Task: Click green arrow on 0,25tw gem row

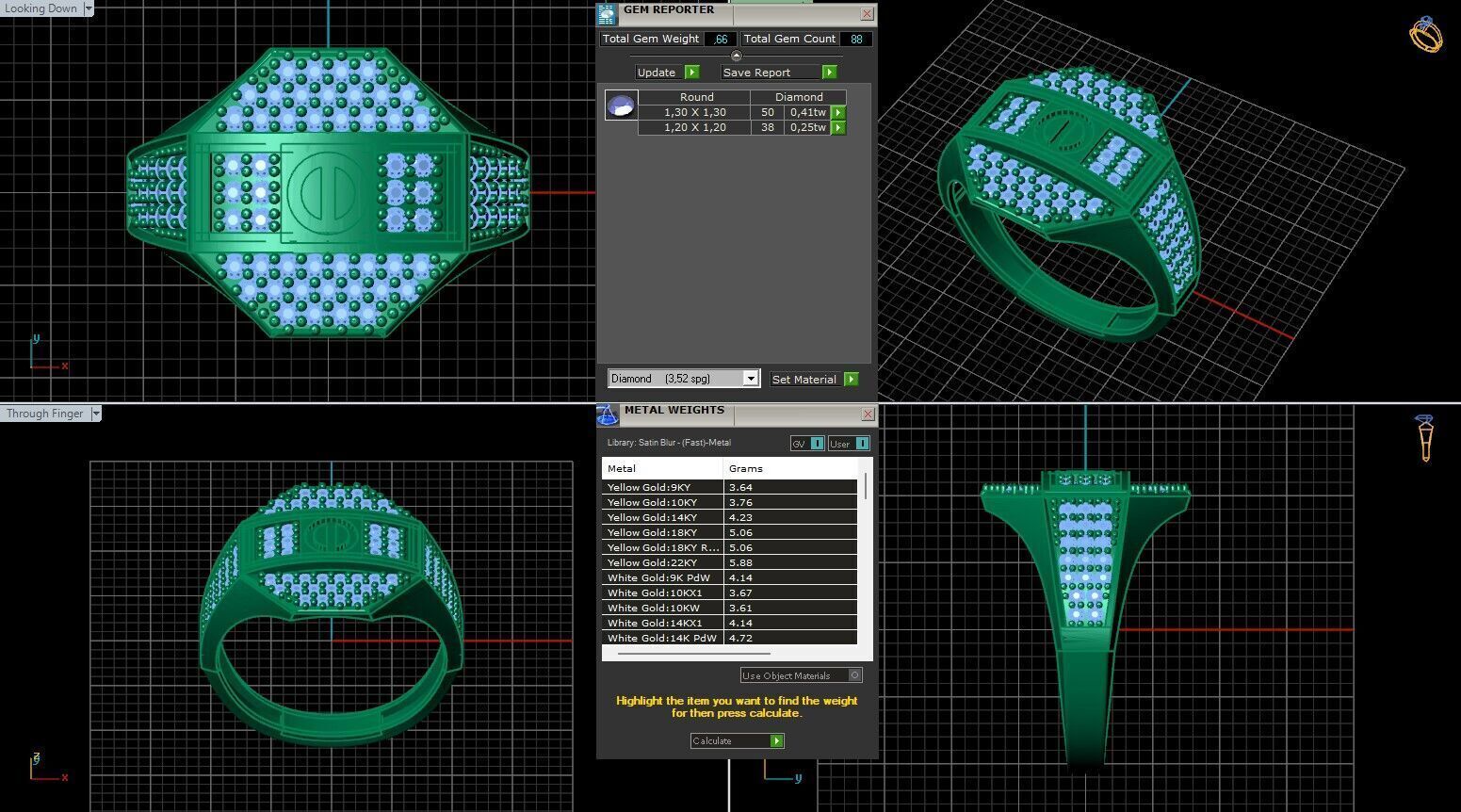Action: click(838, 127)
